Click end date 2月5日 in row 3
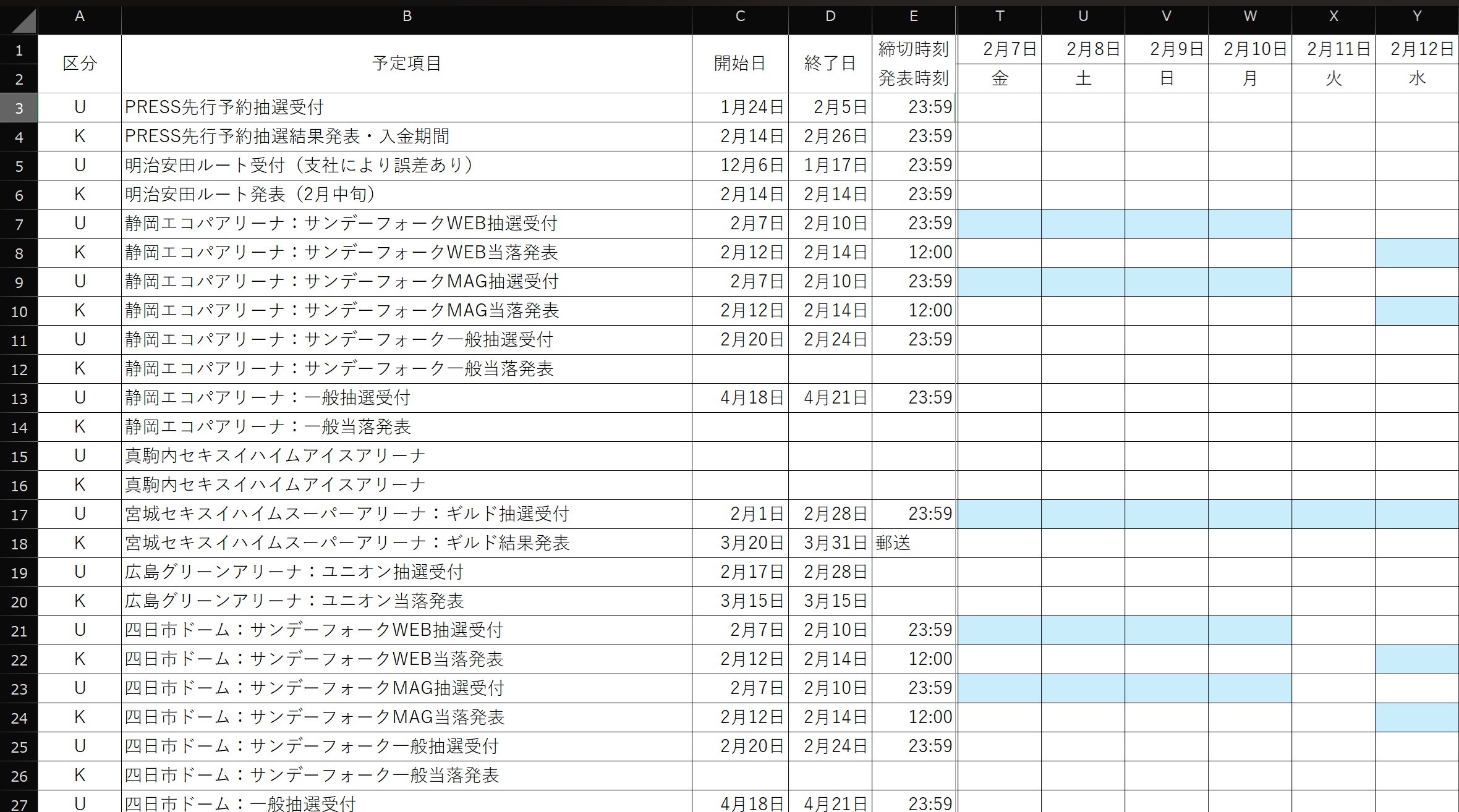The image size is (1459, 812). (830, 108)
